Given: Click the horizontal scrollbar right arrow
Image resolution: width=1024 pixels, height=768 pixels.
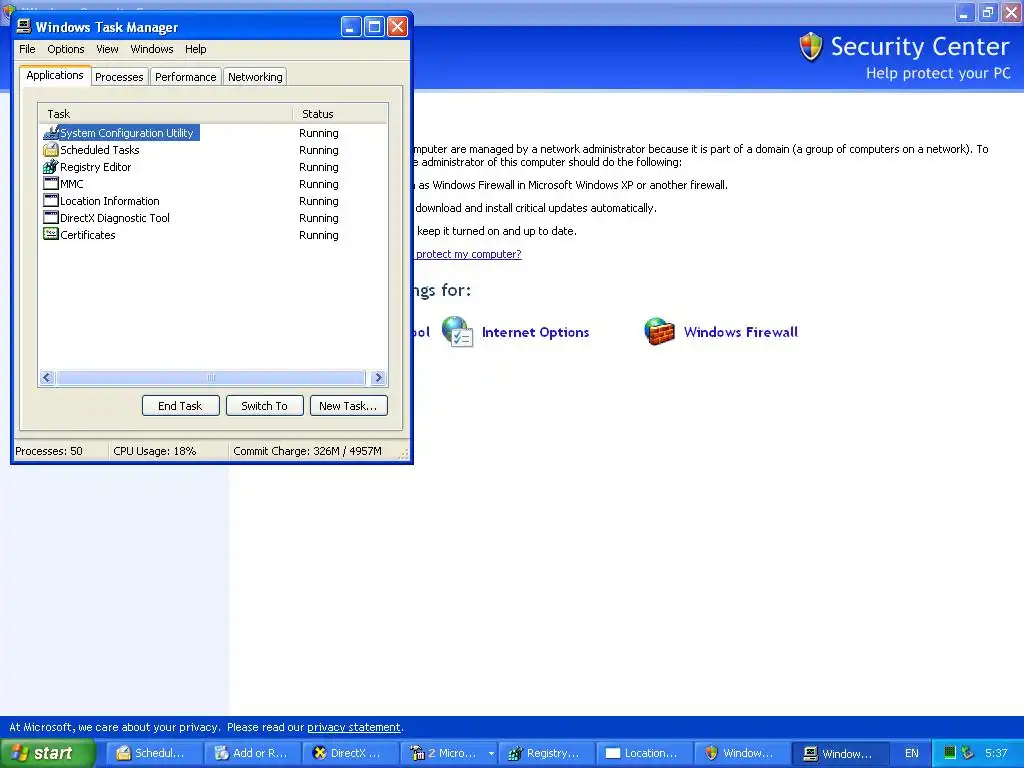Looking at the screenshot, I should click(378, 377).
